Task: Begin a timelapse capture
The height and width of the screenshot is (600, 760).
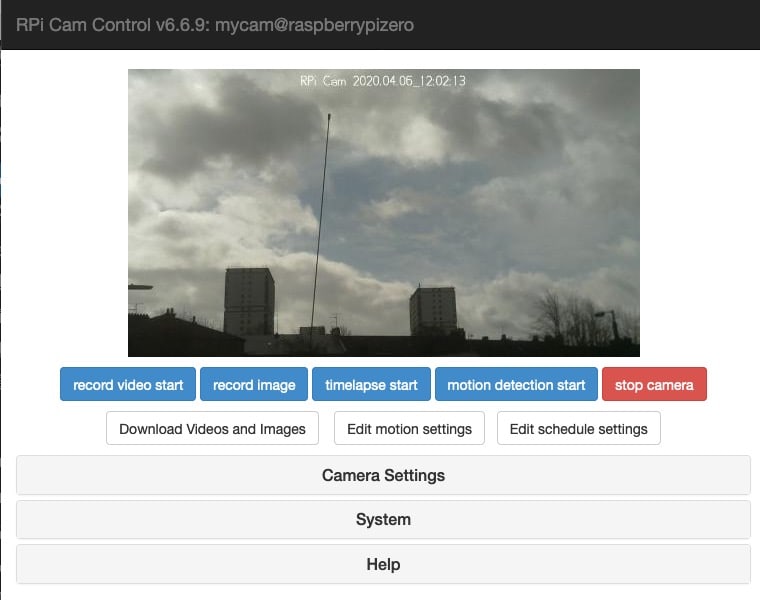Action: [371, 384]
